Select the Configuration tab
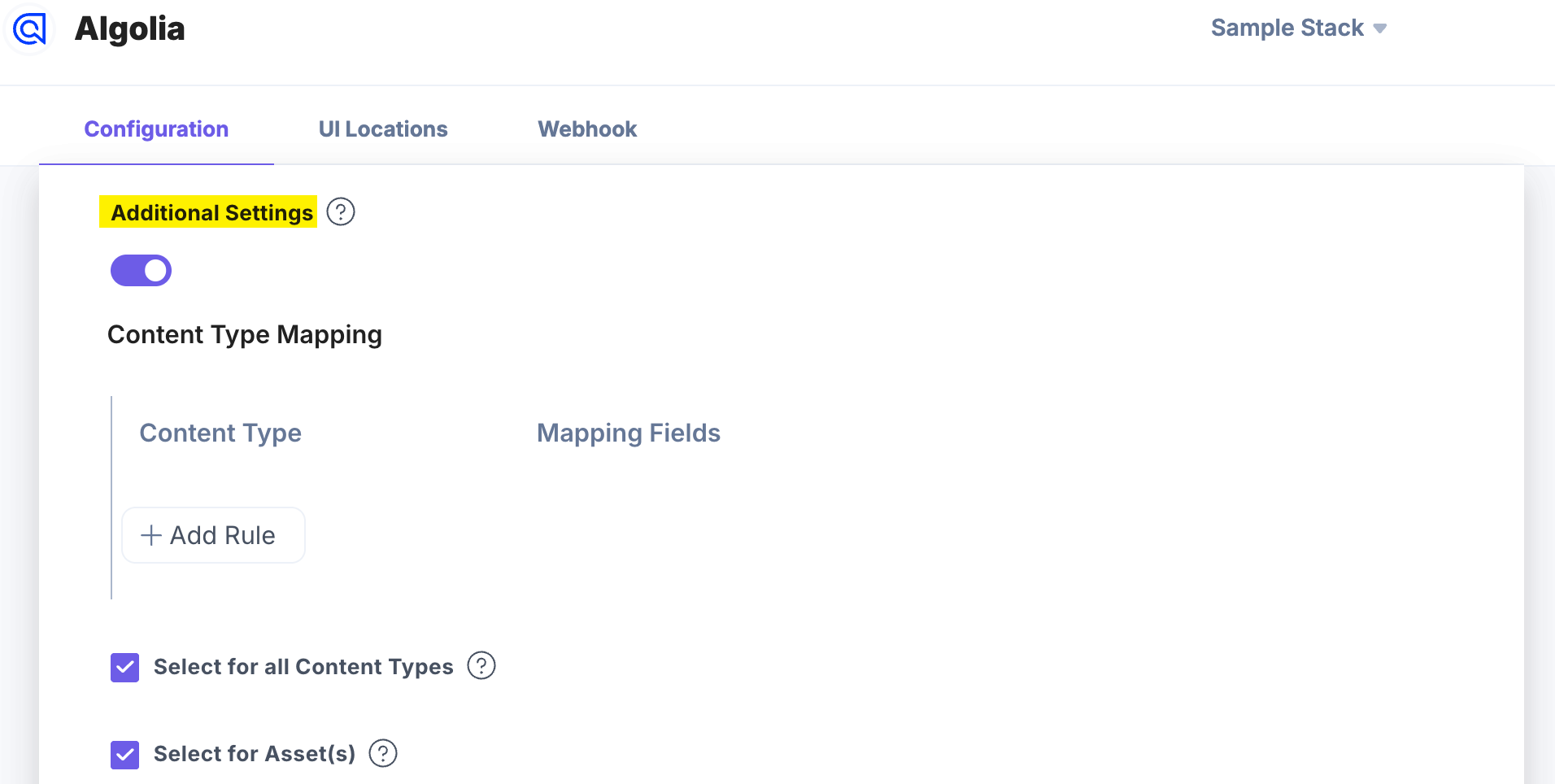This screenshot has height=784, width=1555. click(156, 129)
